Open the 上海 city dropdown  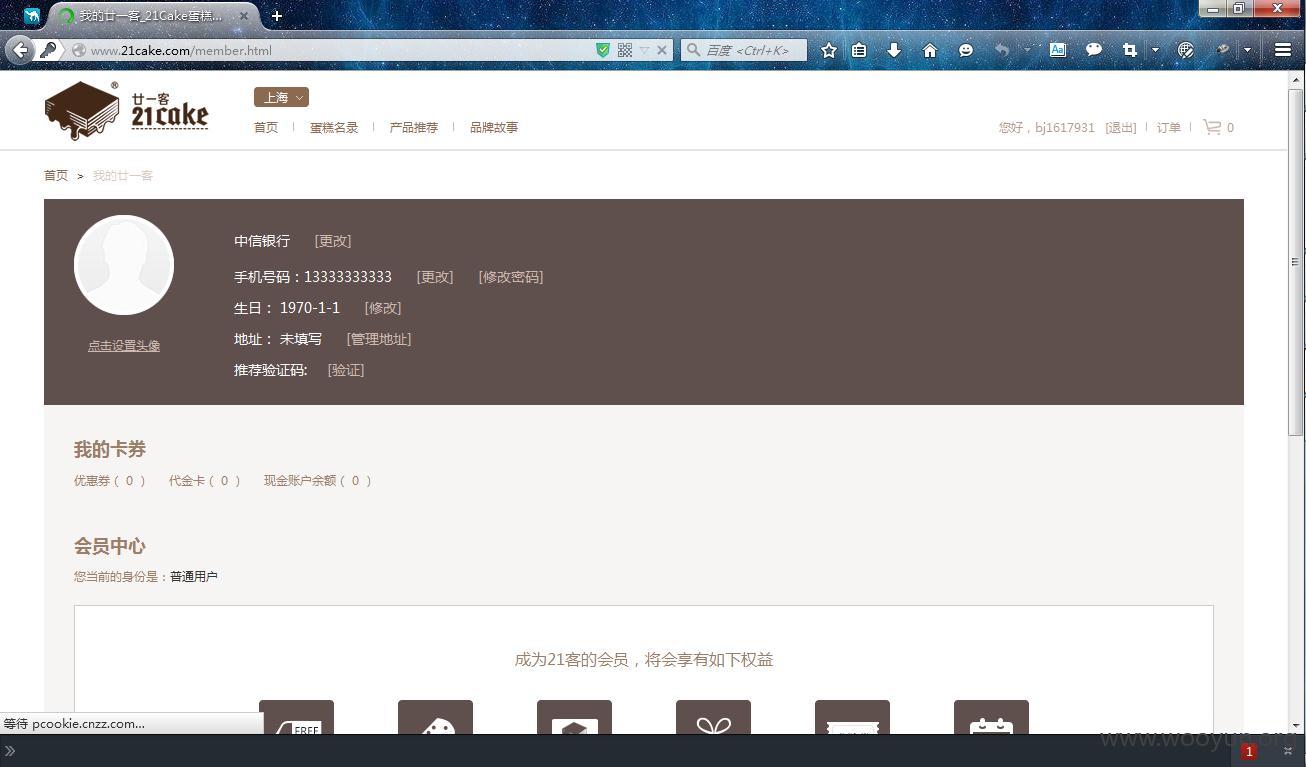(281, 97)
